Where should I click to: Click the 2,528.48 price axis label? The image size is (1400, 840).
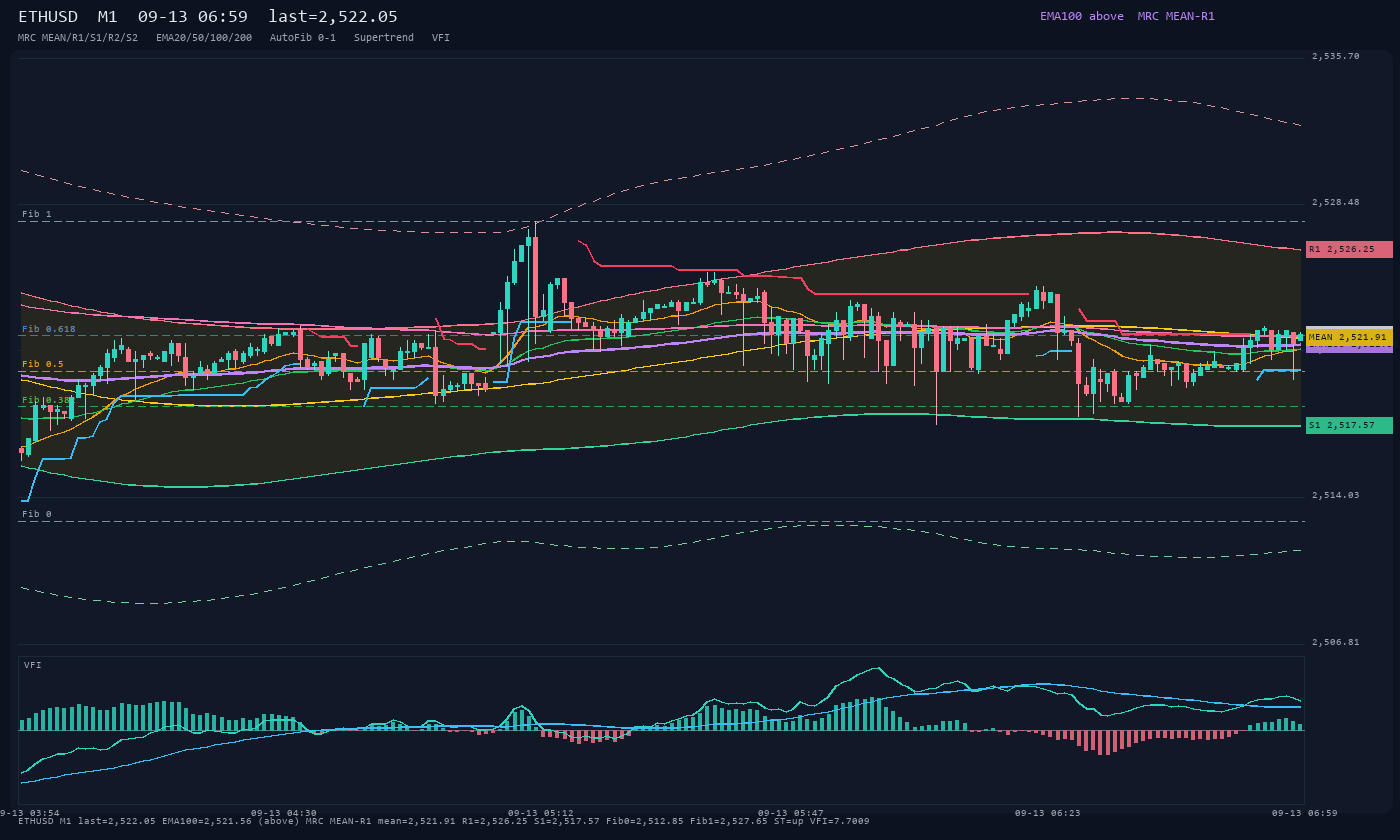tap(1336, 202)
